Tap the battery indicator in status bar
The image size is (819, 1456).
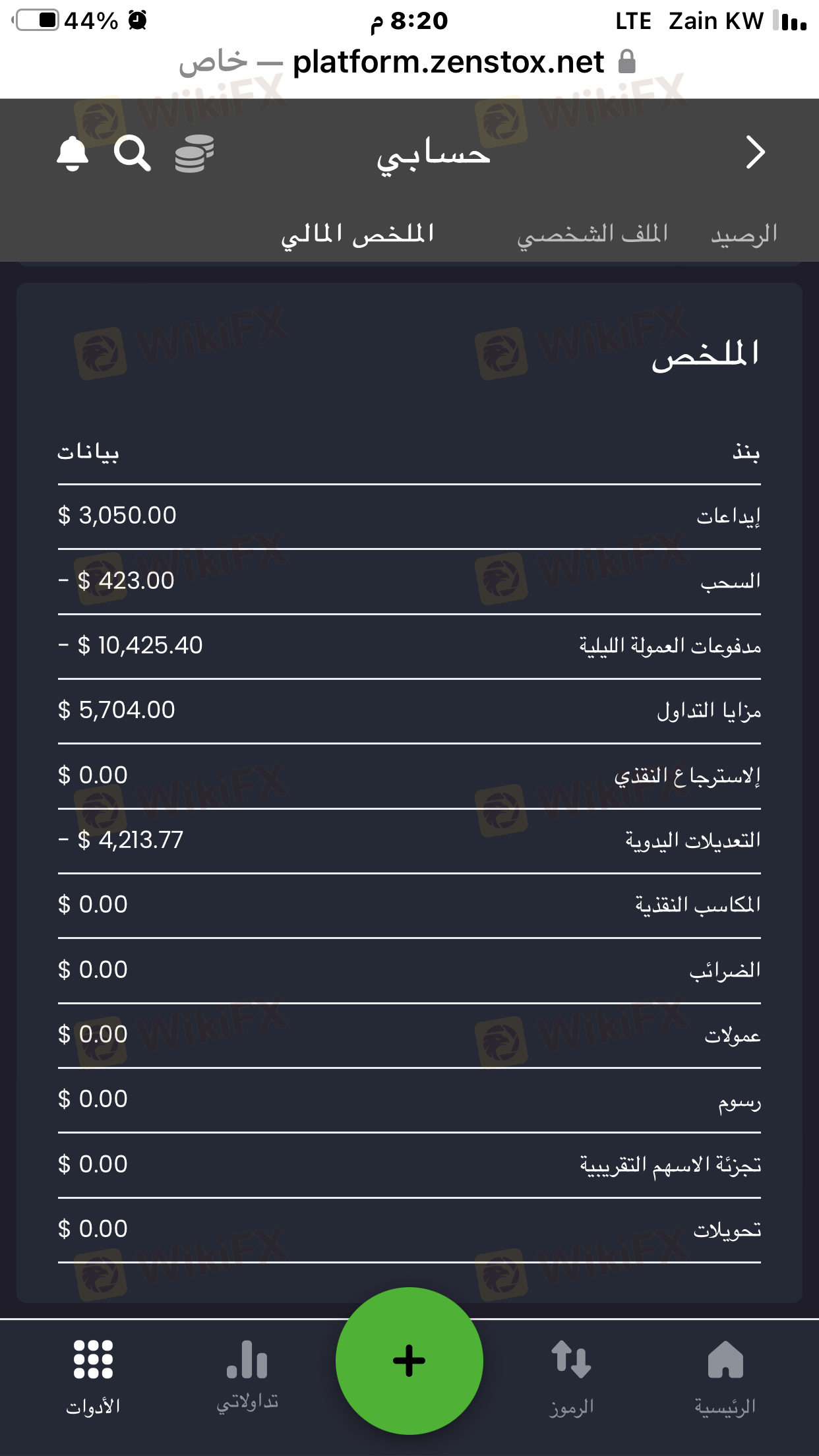pyautogui.click(x=36, y=20)
